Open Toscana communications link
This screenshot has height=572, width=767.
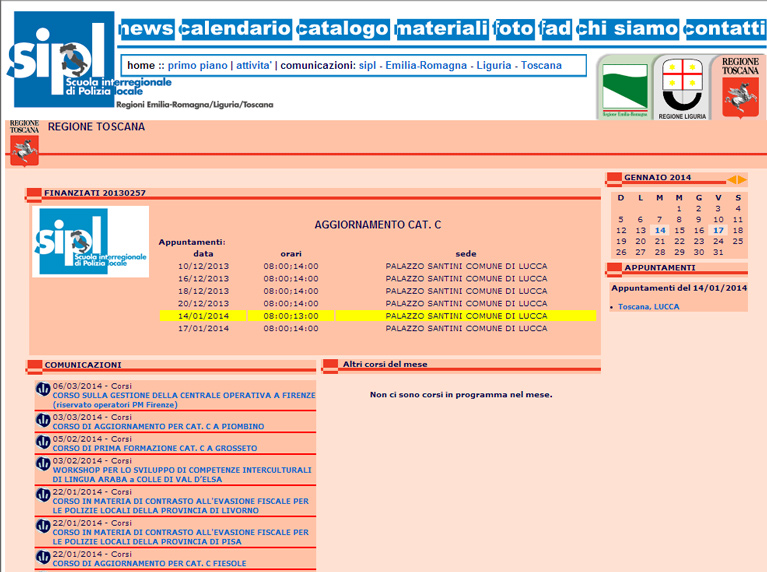tap(541, 65)
